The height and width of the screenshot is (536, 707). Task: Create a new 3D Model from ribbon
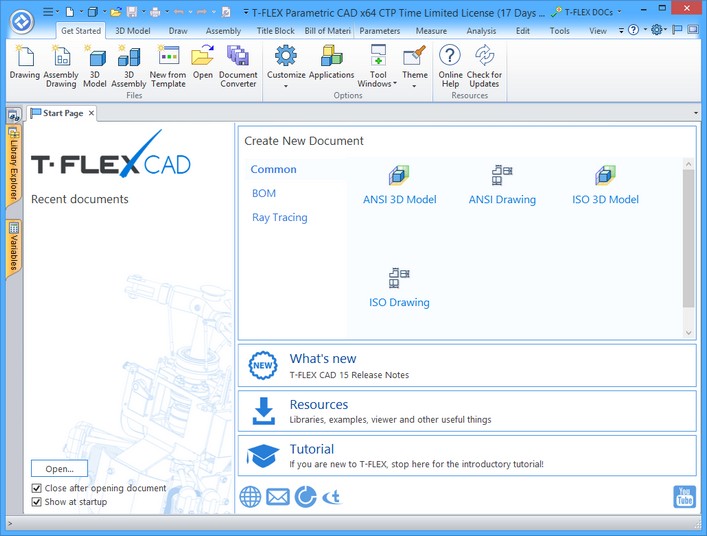[x=95, y=67]
